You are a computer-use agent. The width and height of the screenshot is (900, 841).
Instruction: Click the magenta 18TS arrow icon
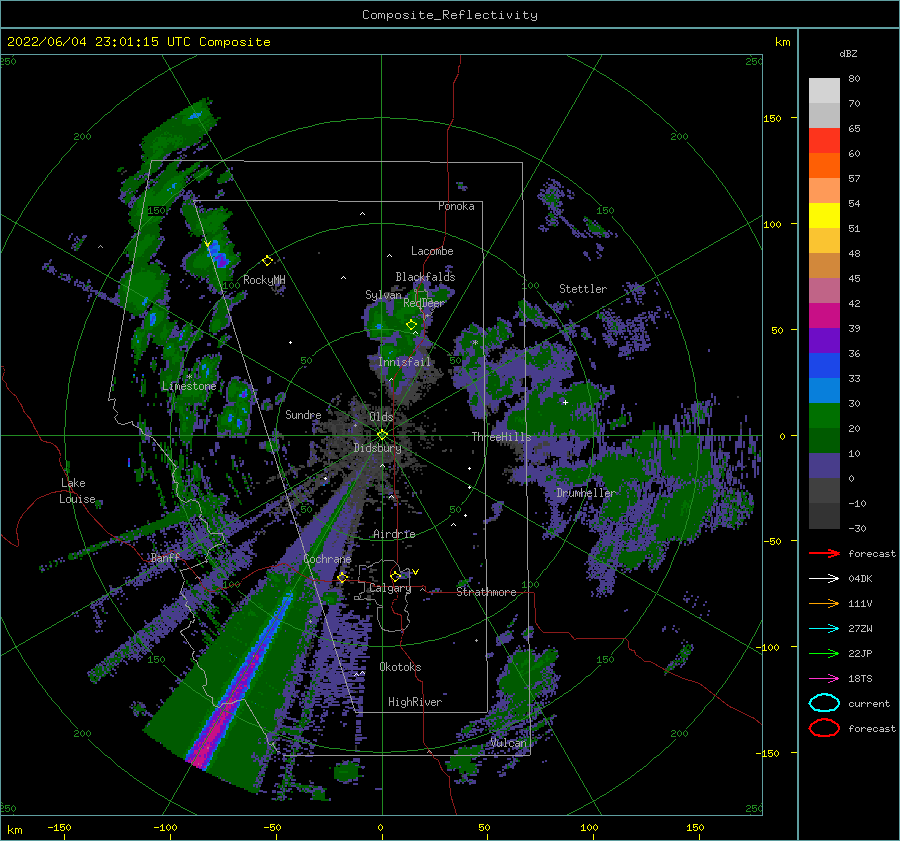[824, 679]
